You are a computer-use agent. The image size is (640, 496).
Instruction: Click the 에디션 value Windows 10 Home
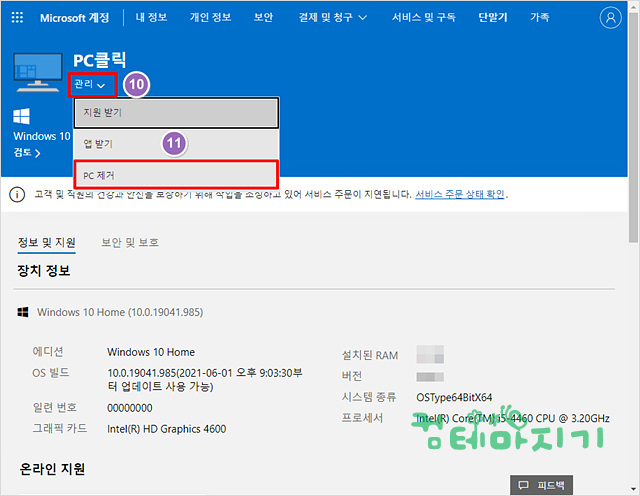click(151, 352)
